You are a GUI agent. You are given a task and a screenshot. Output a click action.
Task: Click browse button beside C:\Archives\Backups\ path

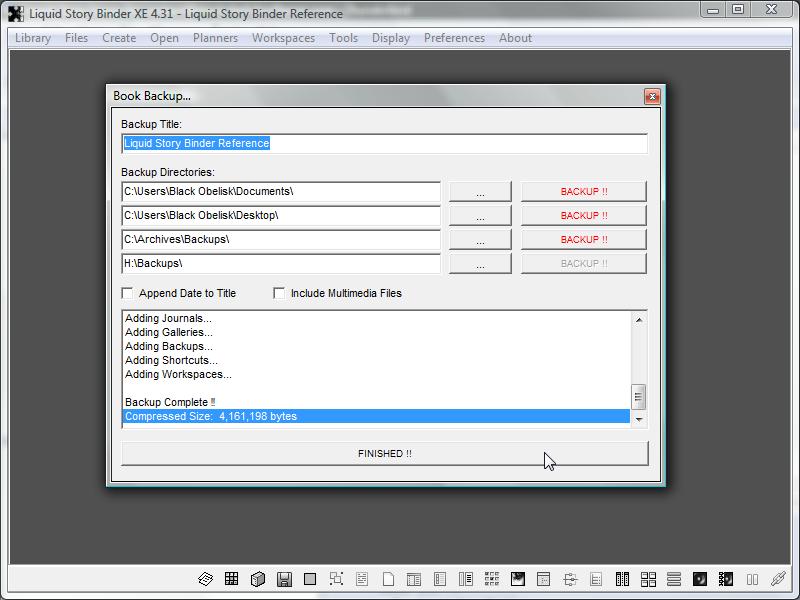480,239
